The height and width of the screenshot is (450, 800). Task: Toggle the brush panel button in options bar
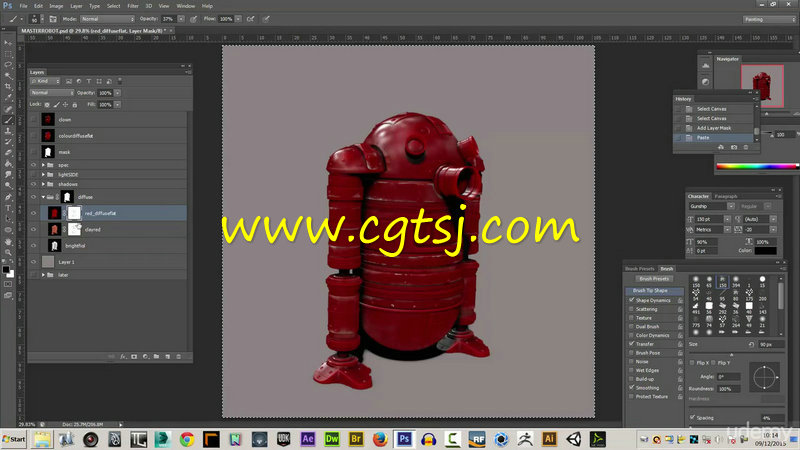coord(53,19)
